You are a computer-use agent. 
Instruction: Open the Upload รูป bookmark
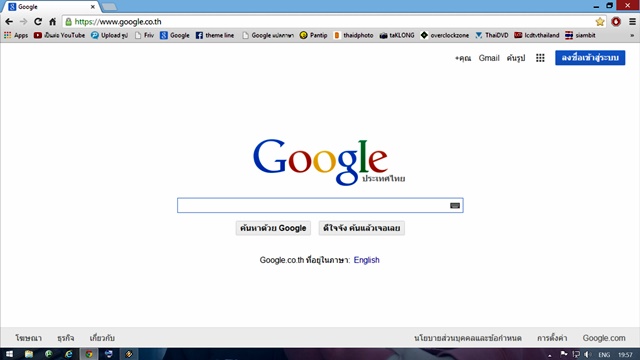point(109,36)
